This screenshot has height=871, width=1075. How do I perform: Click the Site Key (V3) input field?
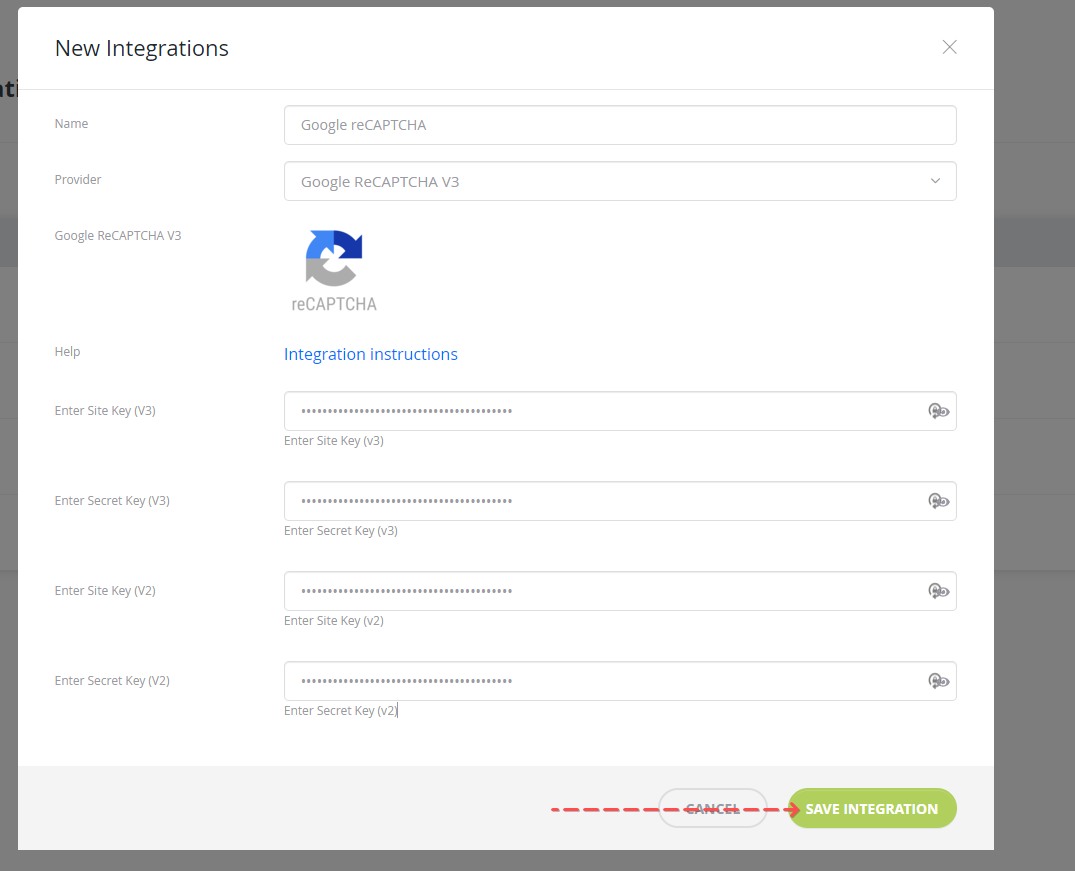pyautogui.click(x=620, y=411)
